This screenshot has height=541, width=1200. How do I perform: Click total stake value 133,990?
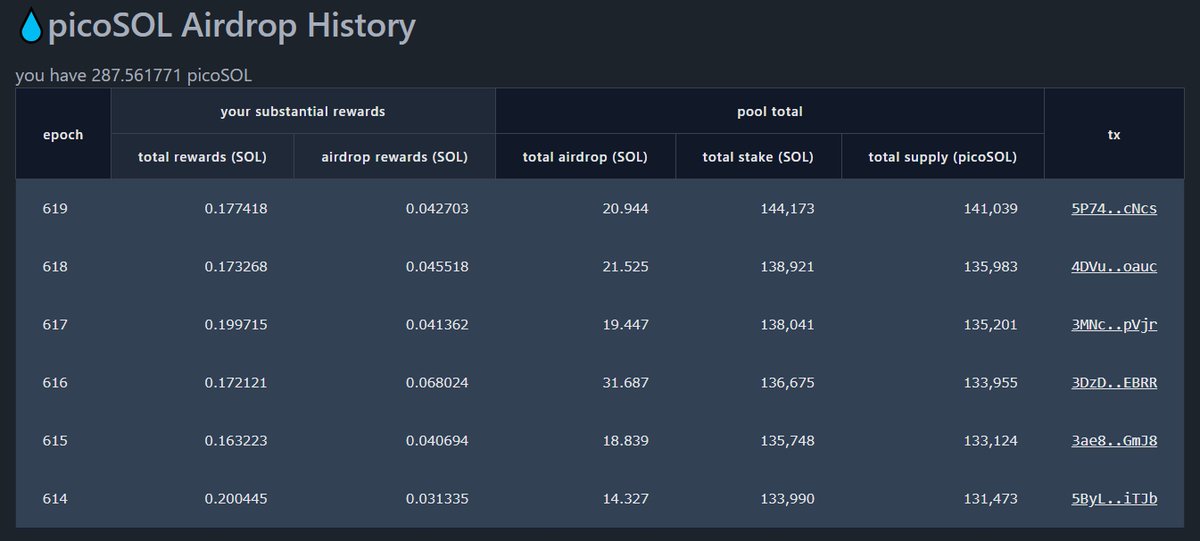click(788, 499)
